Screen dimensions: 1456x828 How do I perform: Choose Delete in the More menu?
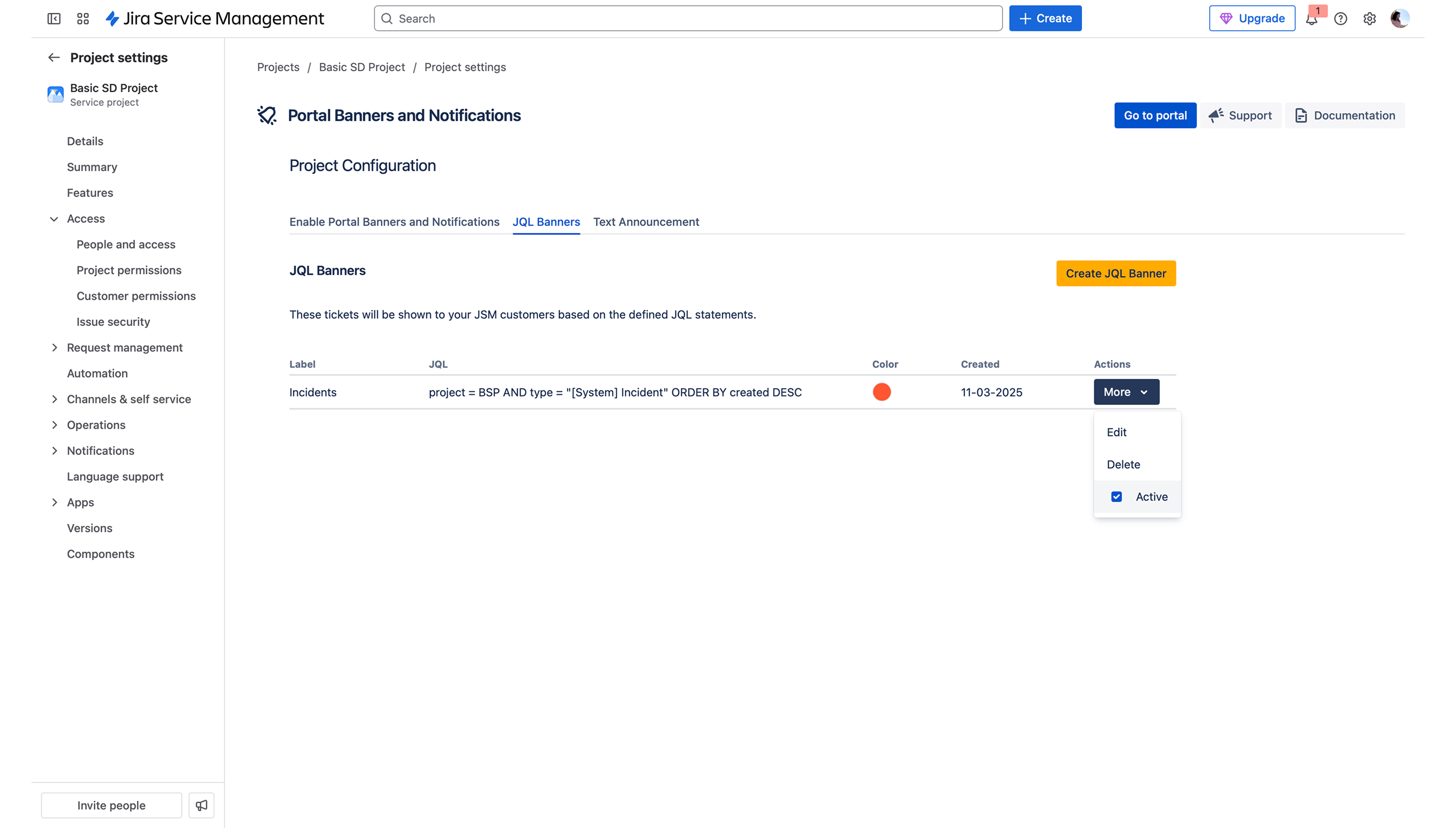(1123, 465)
